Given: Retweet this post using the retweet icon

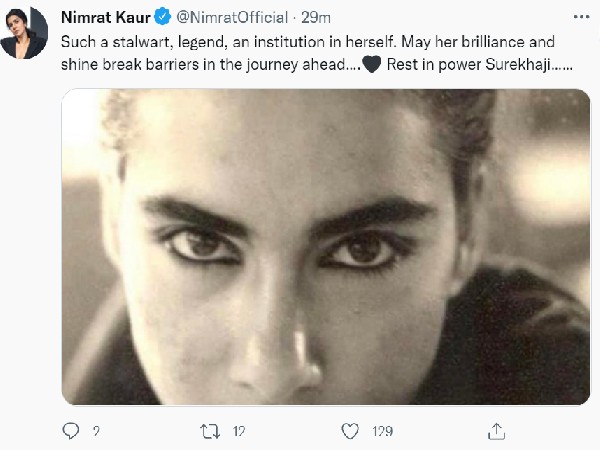Looking at the screenshot, I should point(210,431).
